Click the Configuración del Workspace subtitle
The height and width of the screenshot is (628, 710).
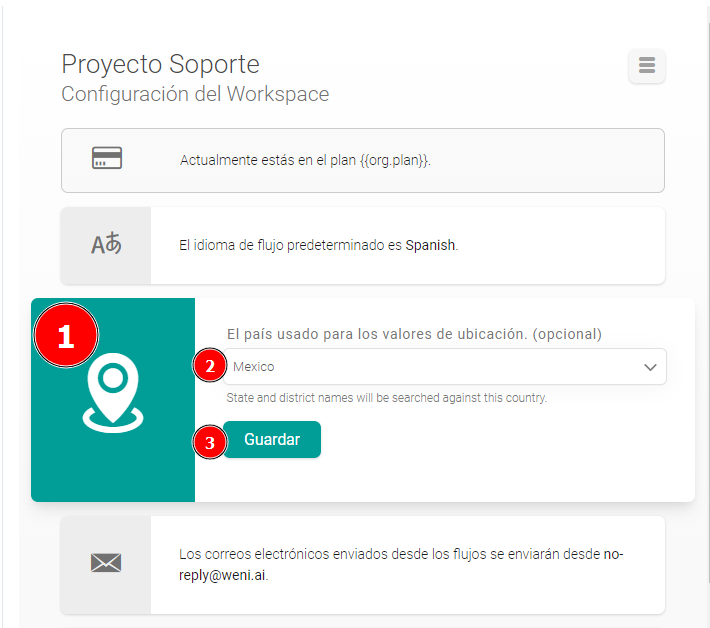pos(195,95)
